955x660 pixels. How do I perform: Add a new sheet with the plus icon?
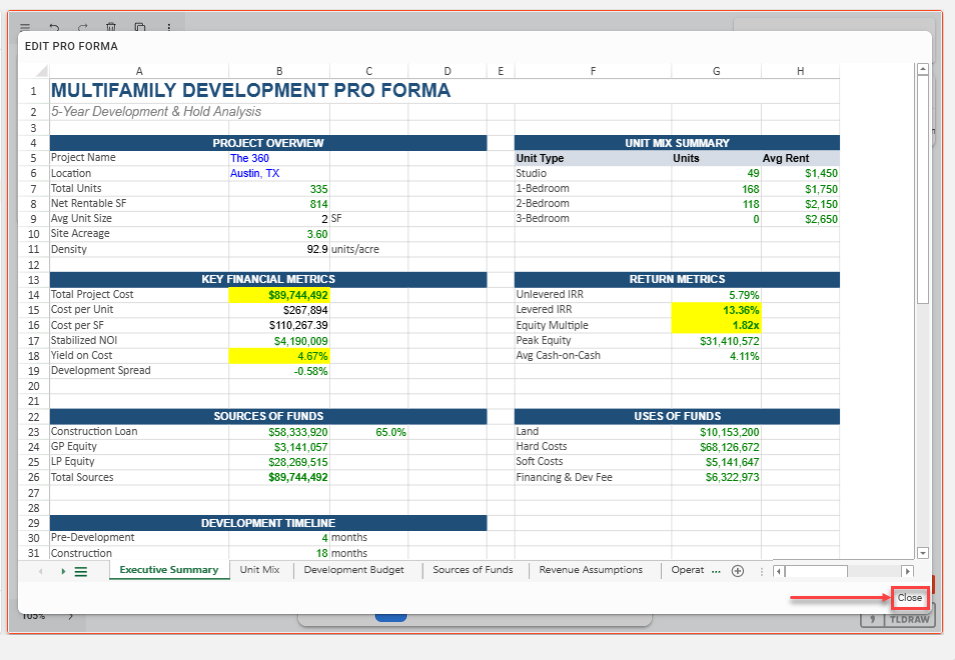tap(738, 570)
